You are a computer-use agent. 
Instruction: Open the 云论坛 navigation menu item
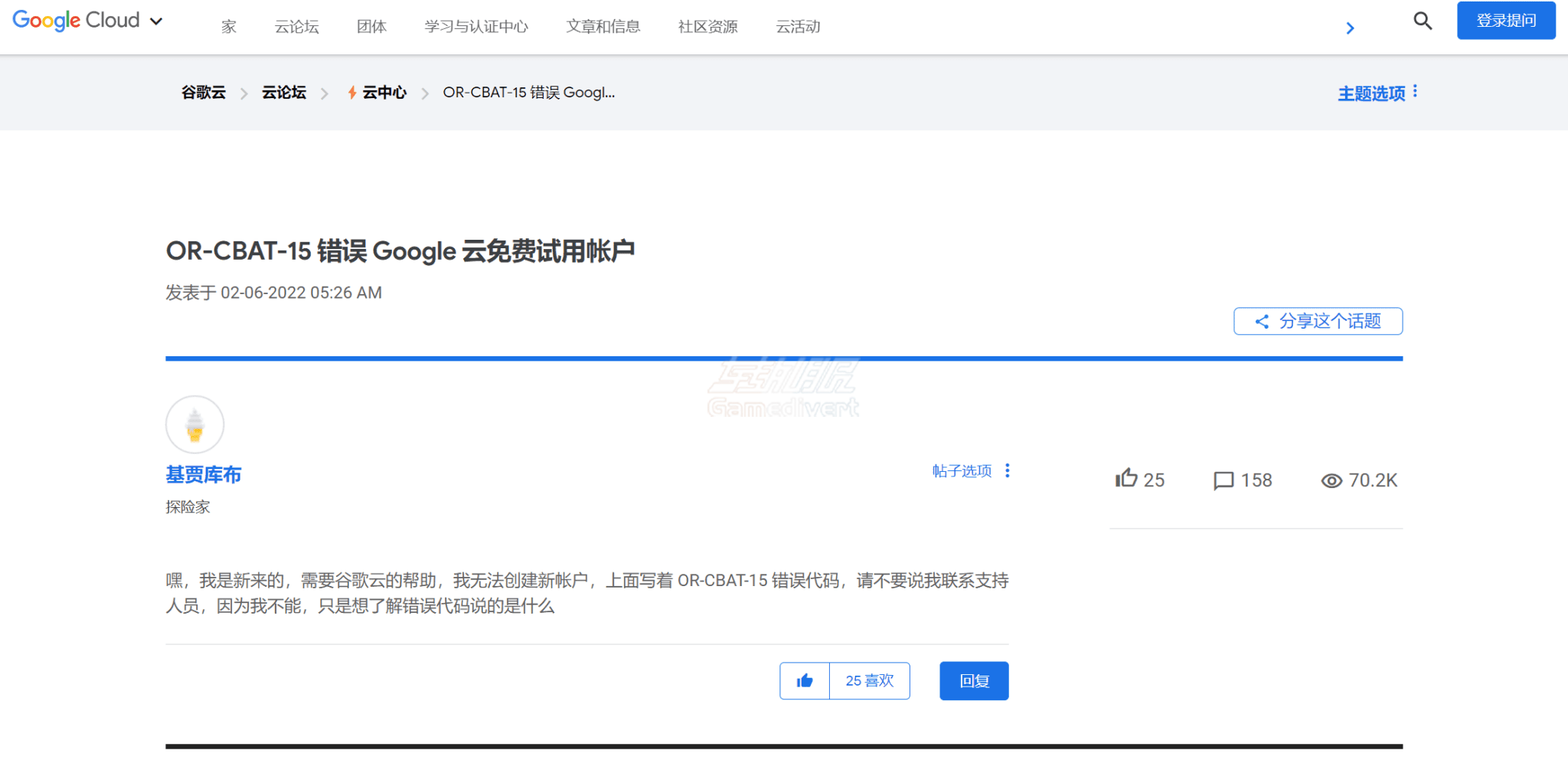pos(296,27)
